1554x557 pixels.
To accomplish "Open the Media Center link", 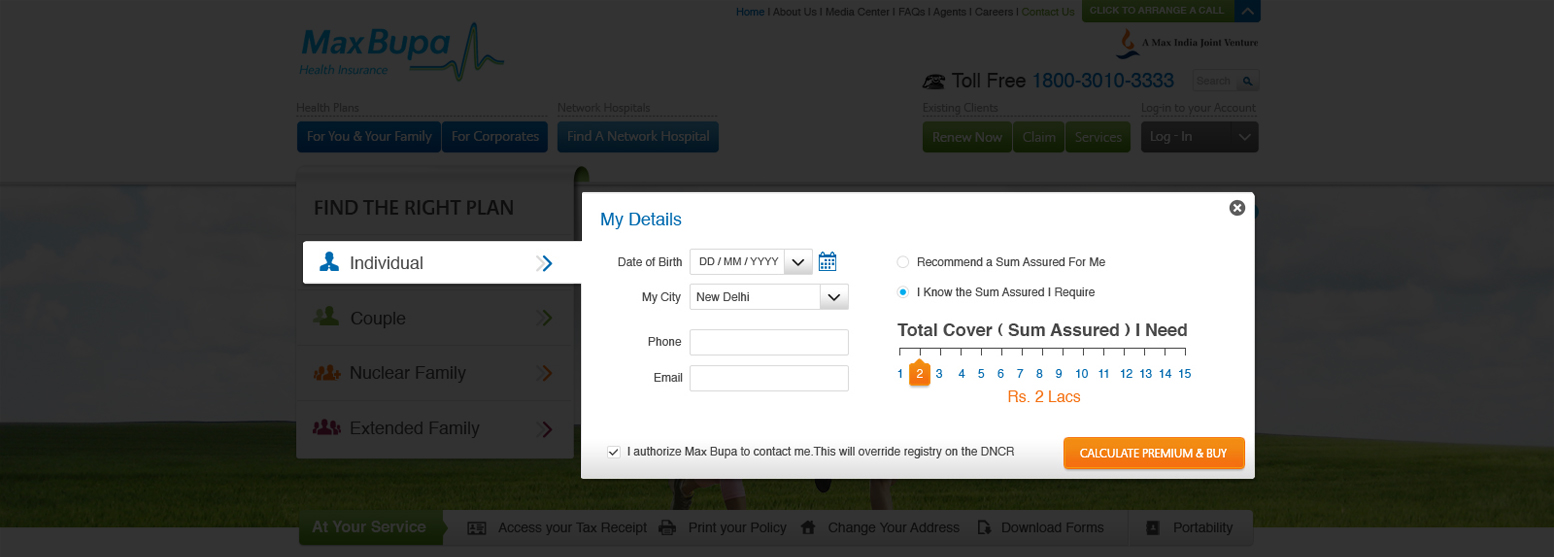I will [857, 12].
